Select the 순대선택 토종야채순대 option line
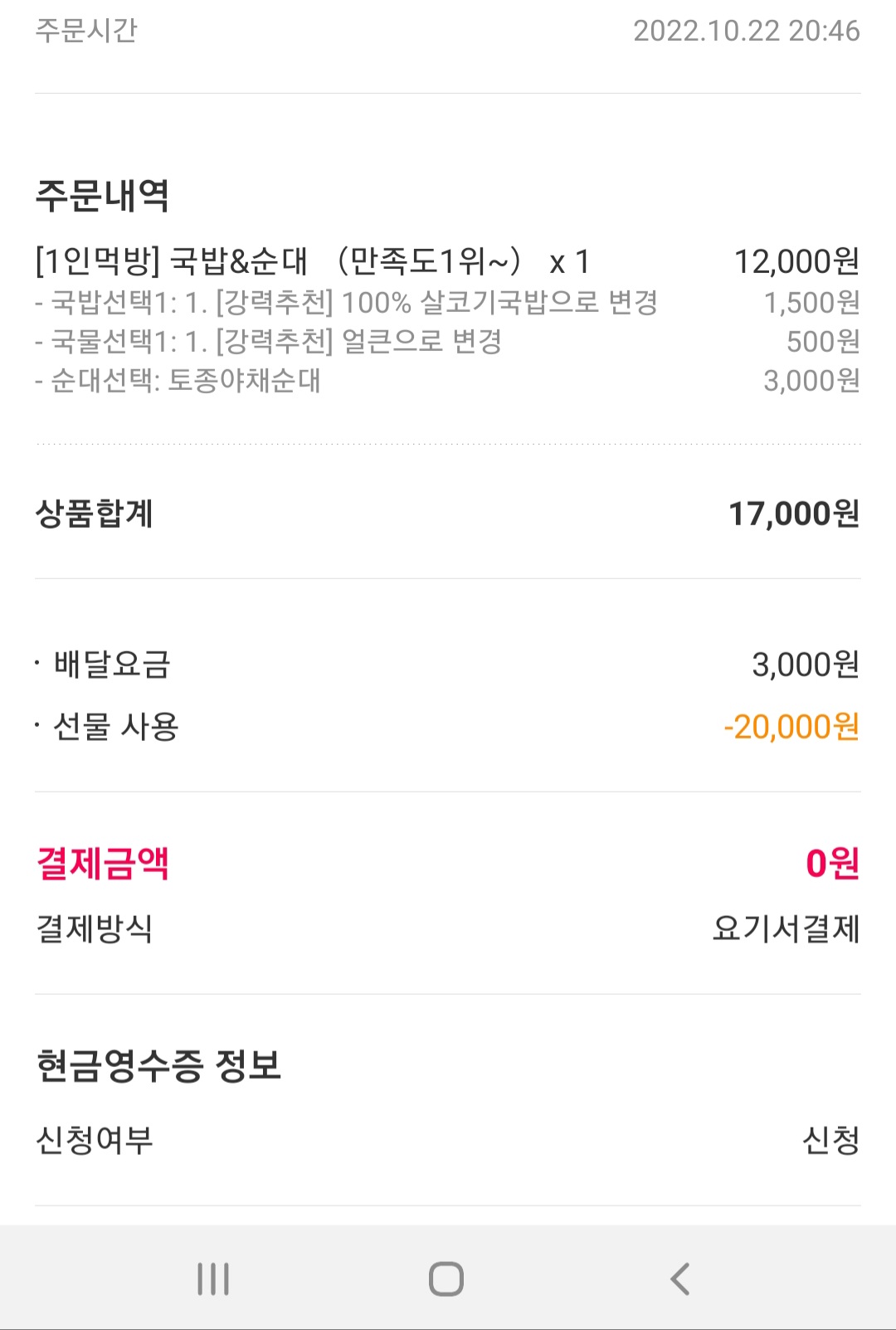 pos(178,380)
